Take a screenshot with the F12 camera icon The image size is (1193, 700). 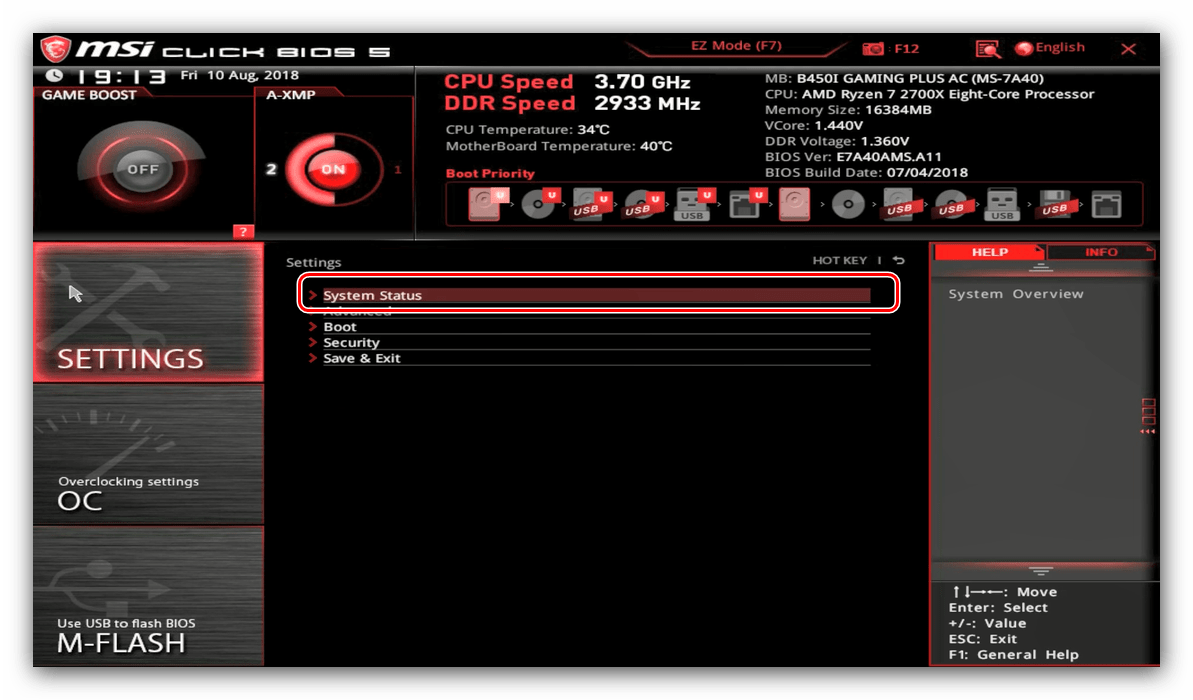pyautogui.click(x=873, y=49)
